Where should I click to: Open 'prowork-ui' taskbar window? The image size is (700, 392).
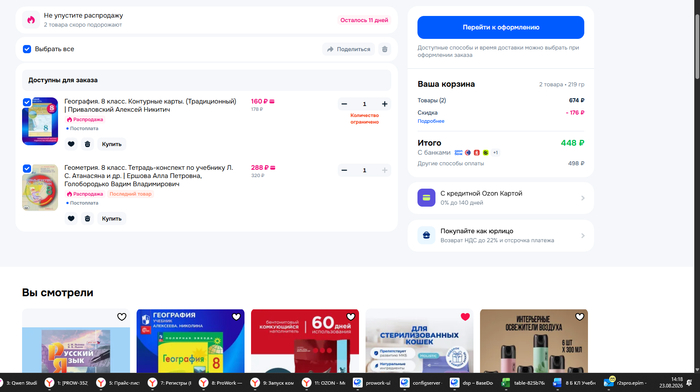pyautogui.click(x=373, y=383)
